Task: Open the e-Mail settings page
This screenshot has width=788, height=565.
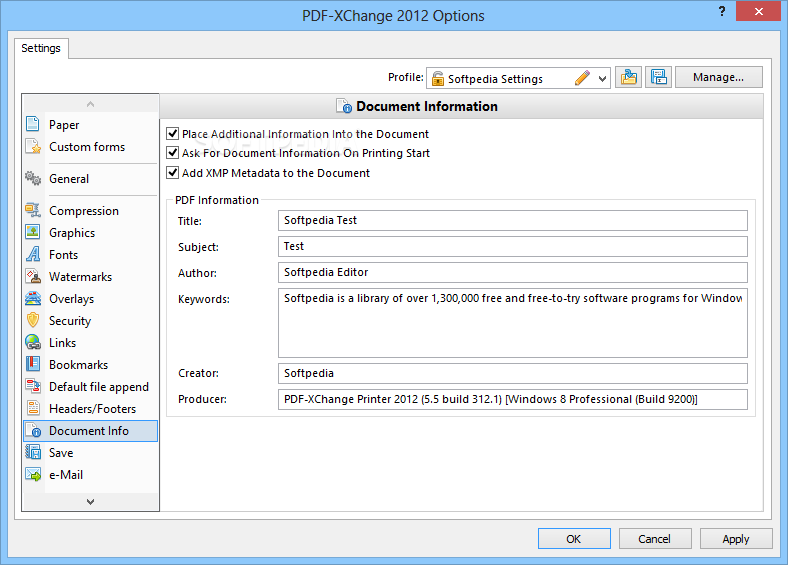Action: (x=90, y=475)
